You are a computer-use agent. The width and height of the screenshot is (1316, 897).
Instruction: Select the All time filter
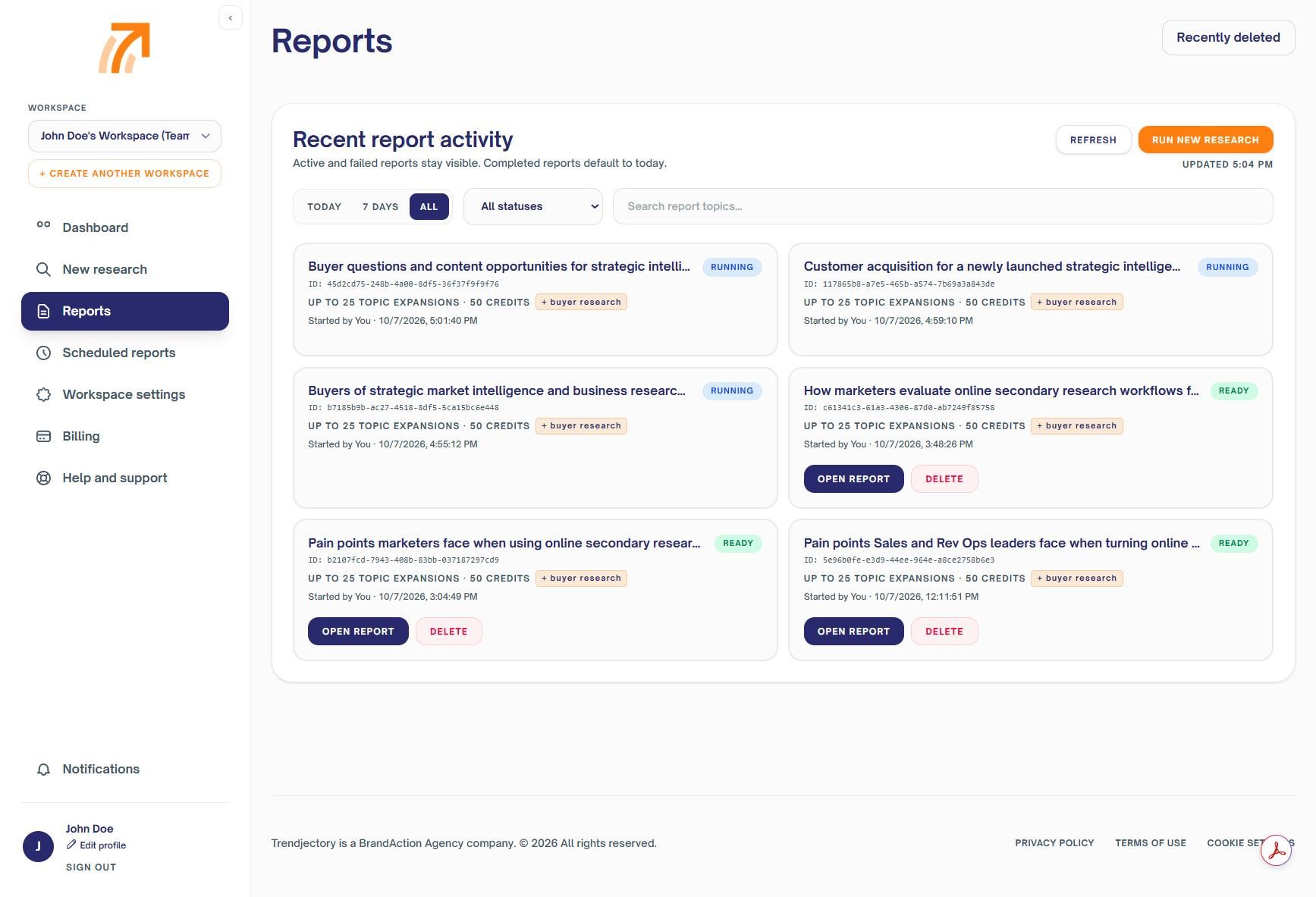tap(429, 207)
